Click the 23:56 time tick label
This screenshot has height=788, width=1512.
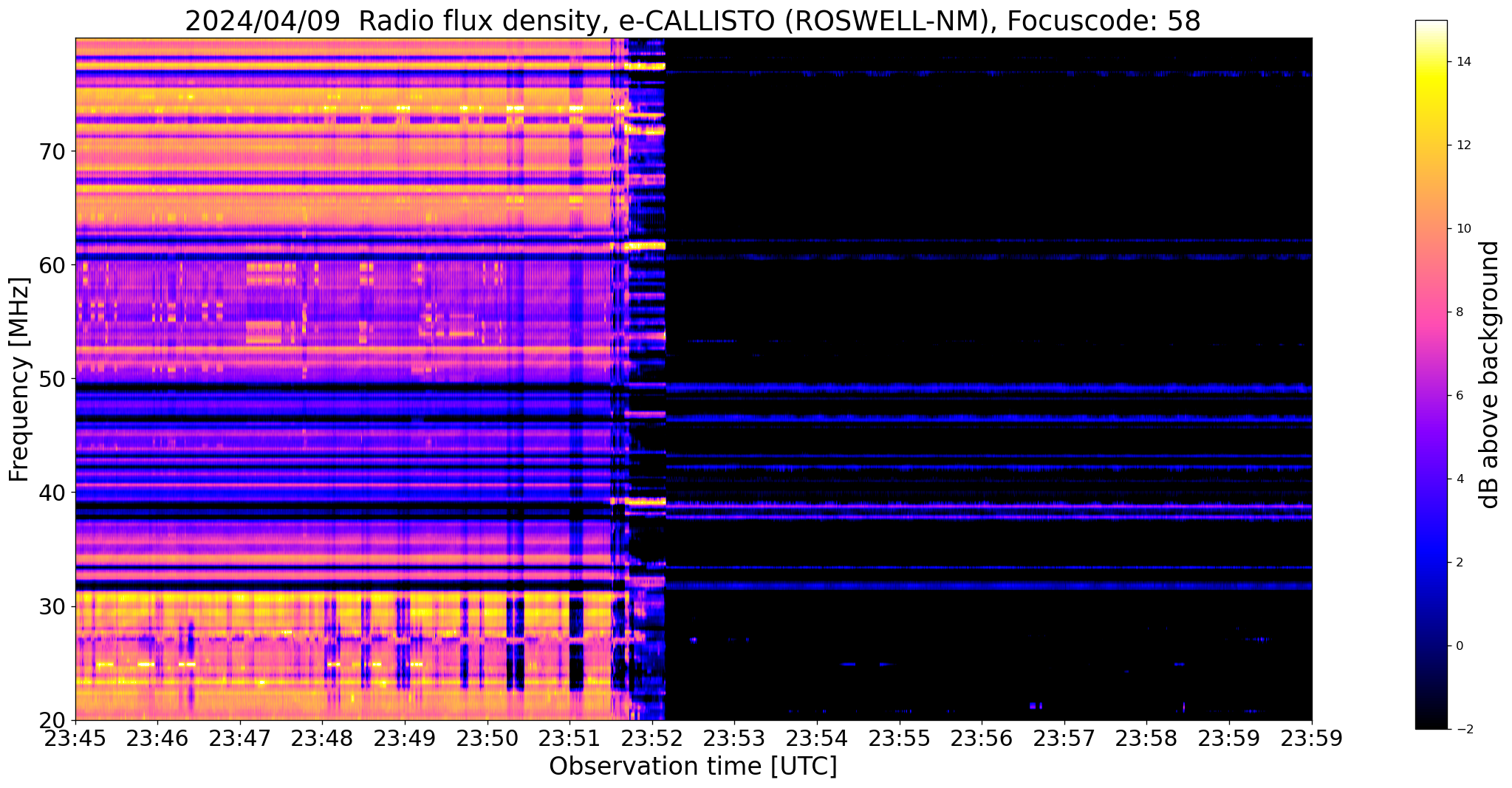point(982,738)
